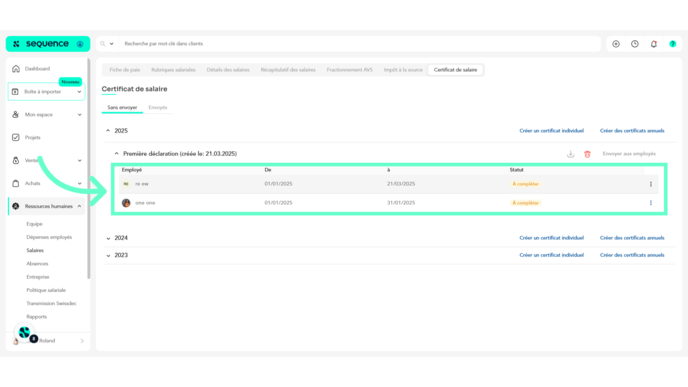
Task: Click the one one employee avatar
Action: [126, 203]
